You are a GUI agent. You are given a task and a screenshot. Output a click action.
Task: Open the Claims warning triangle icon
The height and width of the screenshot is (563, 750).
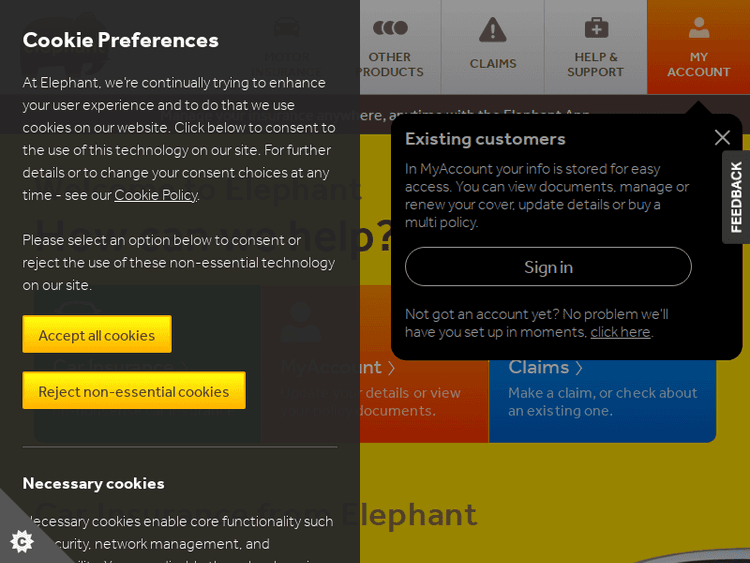tap(492, 30)
